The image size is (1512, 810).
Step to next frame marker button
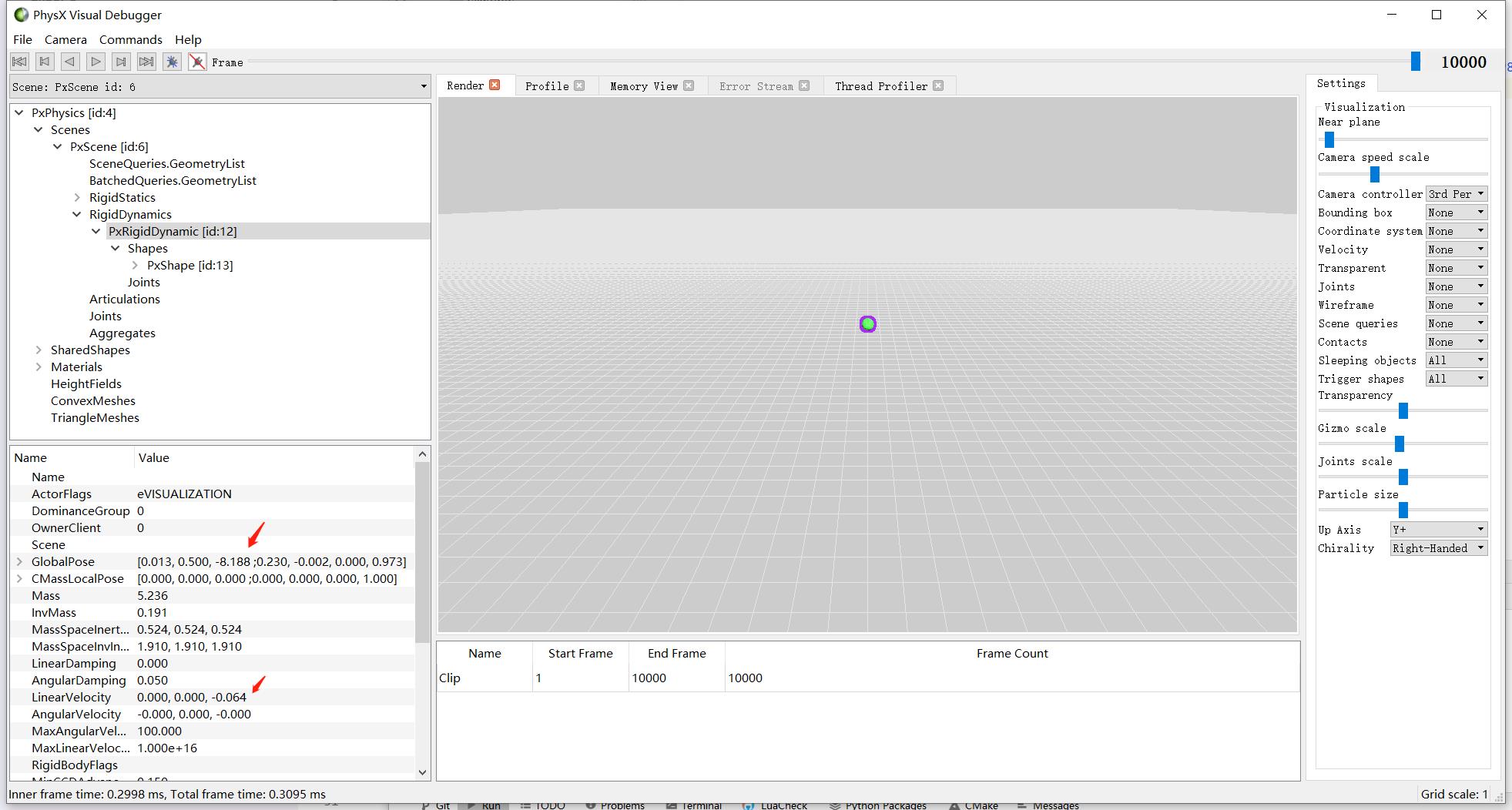tap(121, 62)
